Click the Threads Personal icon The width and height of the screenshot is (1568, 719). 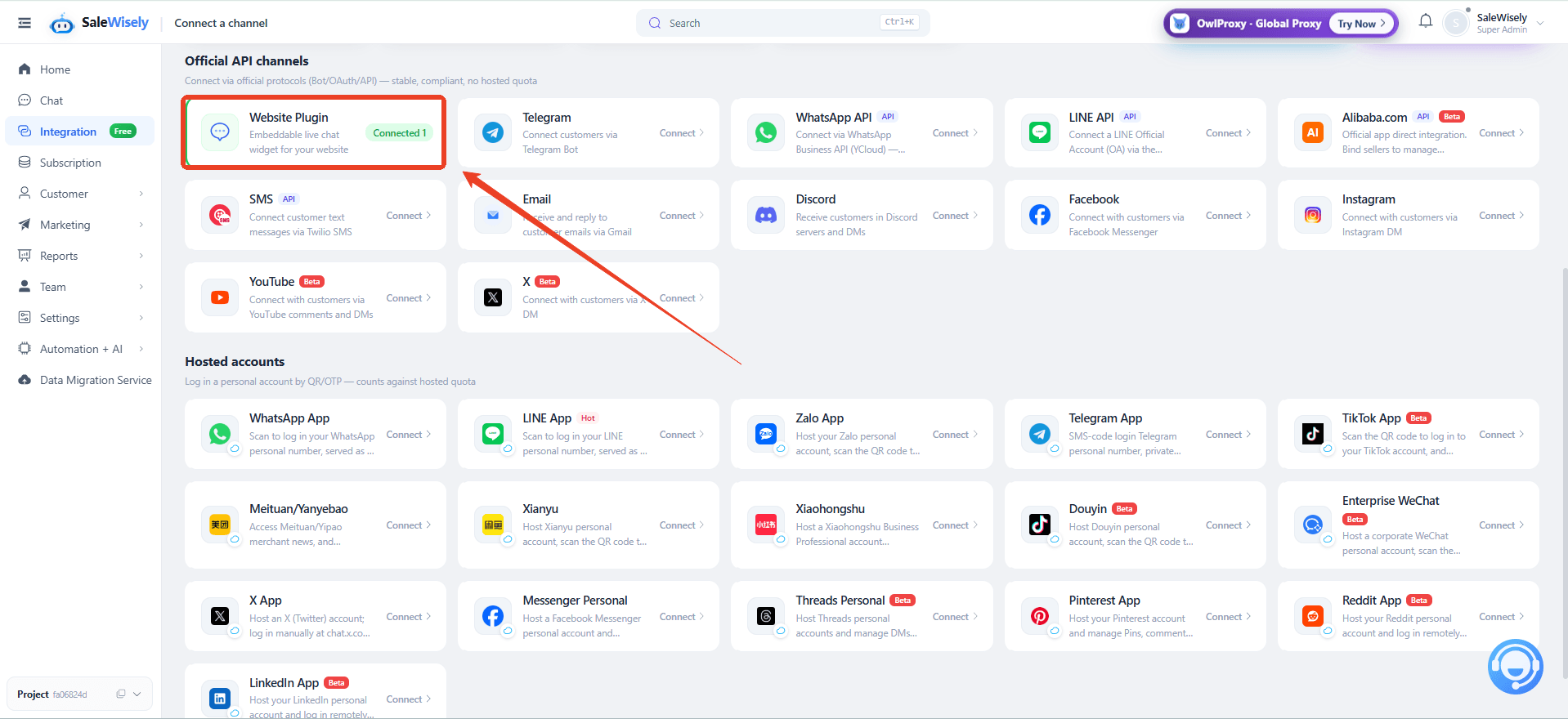766,617
